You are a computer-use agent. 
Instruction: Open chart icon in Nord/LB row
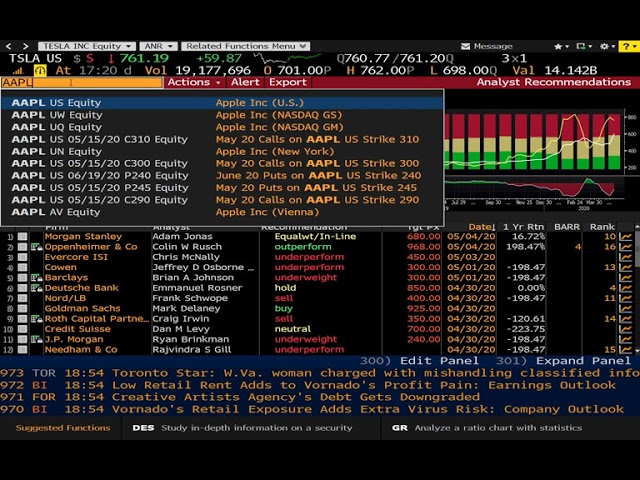point(625,298)
